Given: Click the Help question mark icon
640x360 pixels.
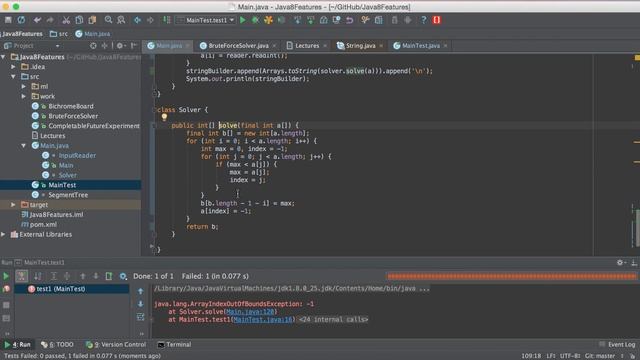Looking at the screenshot, I should [x=423, y=20].
